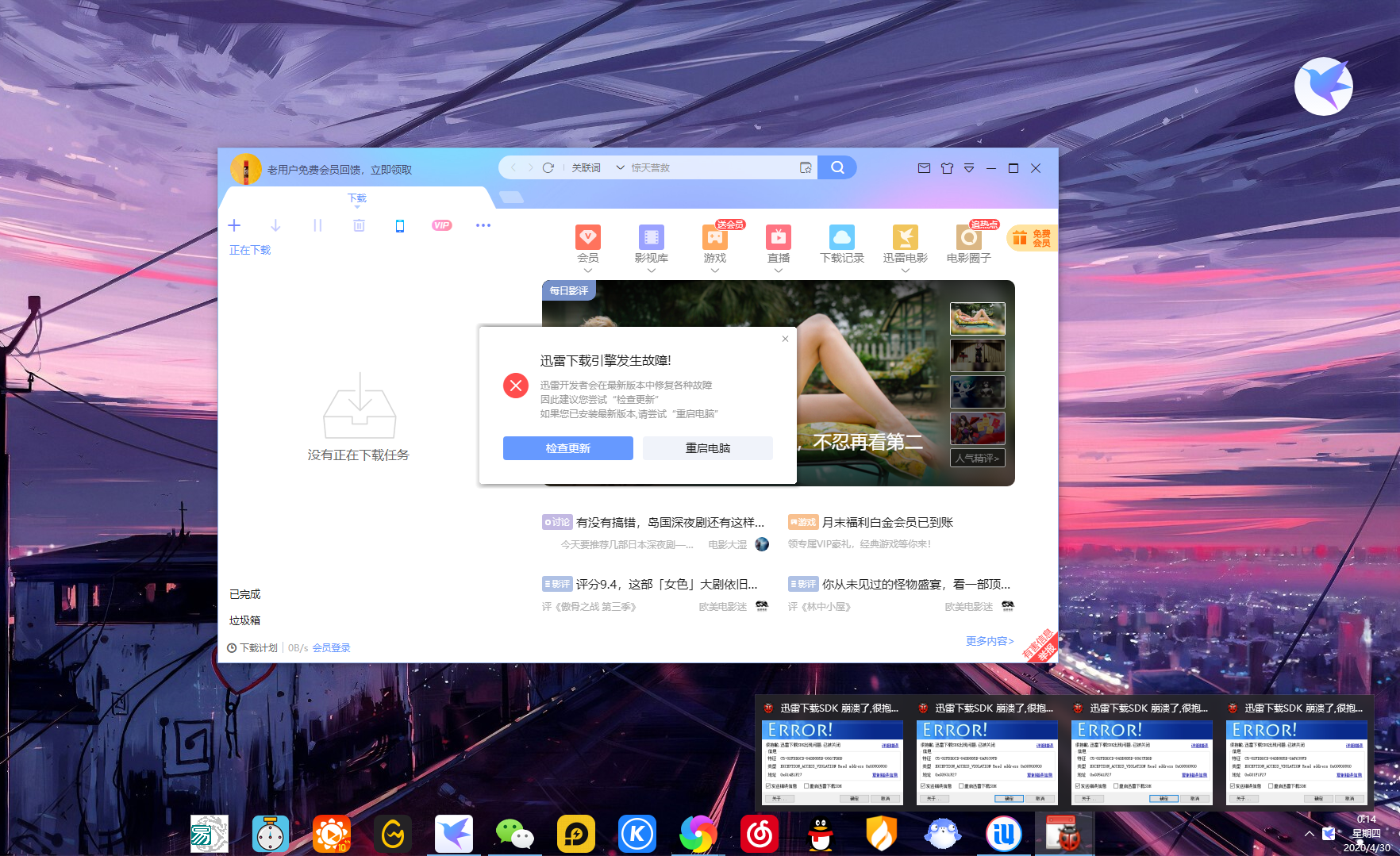Switch to the 下载 tab

tap(356, 198)
